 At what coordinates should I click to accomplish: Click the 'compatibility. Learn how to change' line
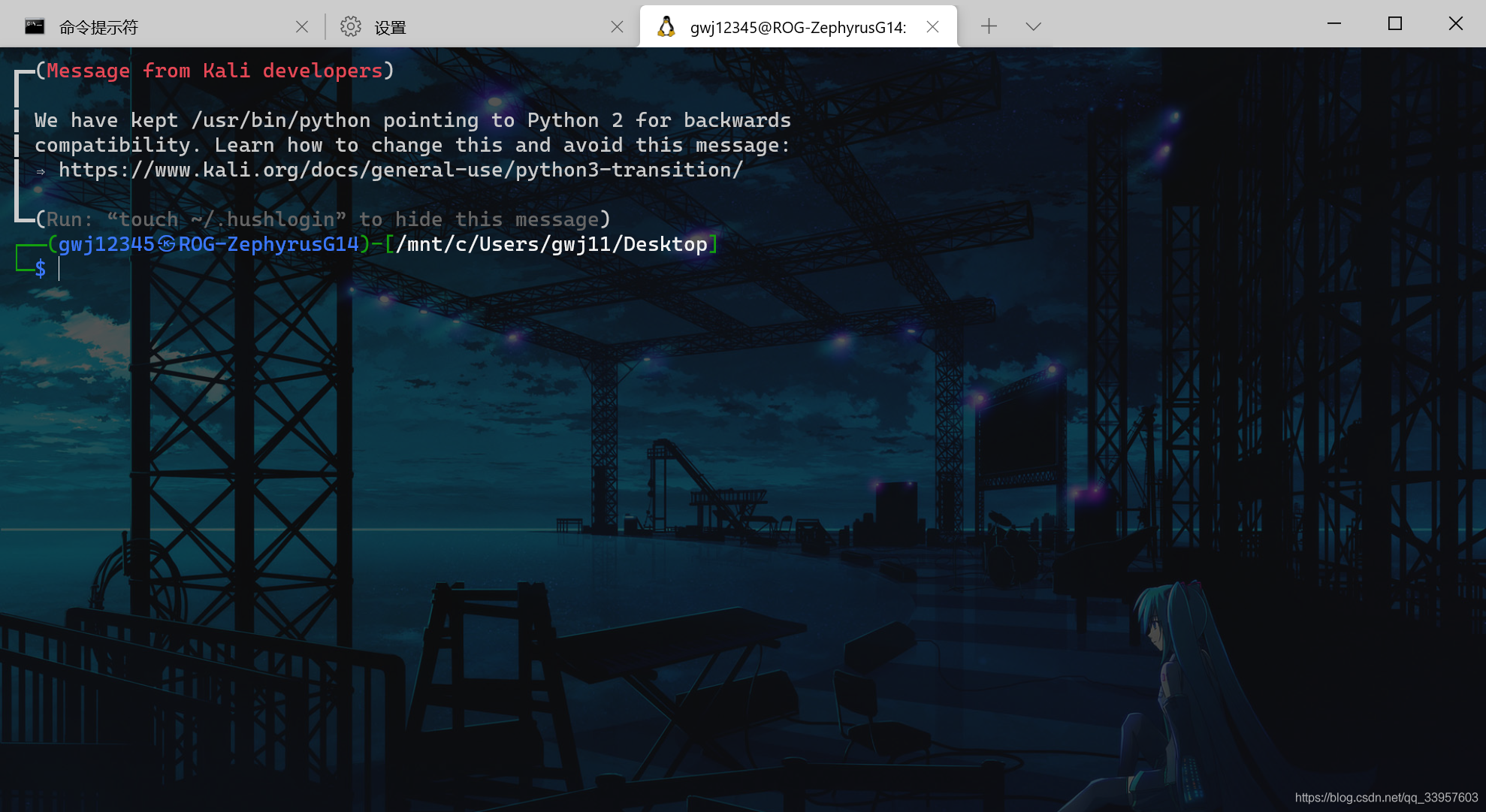coord(413,145)
